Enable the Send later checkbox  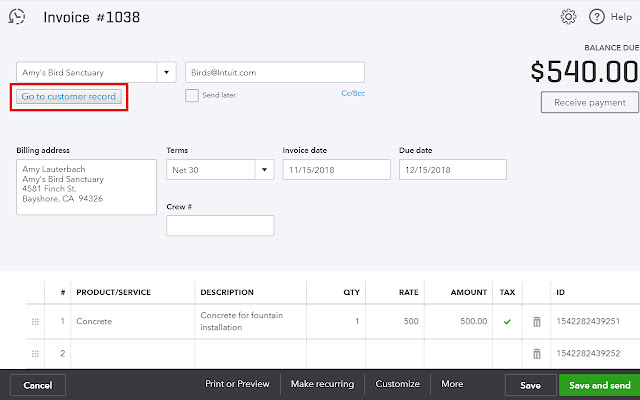[x=192, y=96]
